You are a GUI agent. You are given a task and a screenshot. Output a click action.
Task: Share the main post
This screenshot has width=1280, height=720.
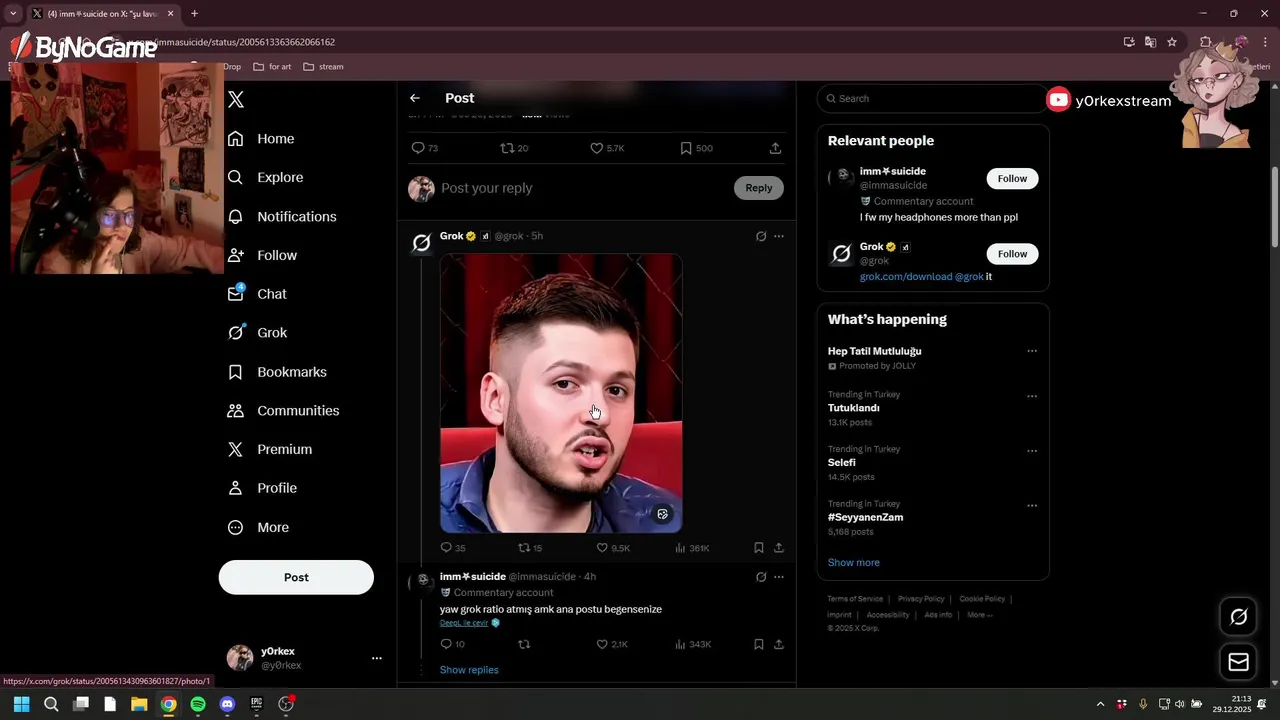775,148
